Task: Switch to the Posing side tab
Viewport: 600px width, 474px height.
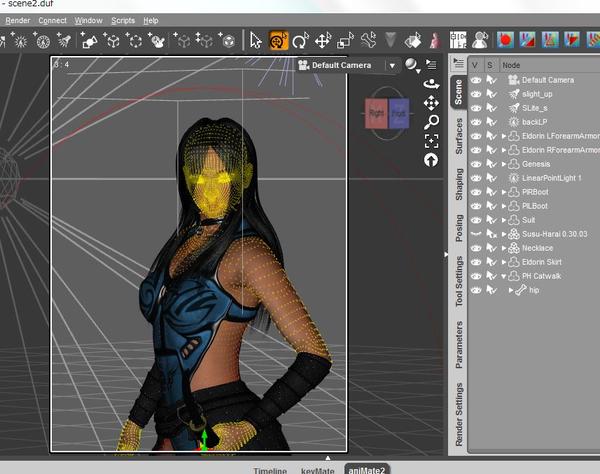Action: tap(458, 228)
